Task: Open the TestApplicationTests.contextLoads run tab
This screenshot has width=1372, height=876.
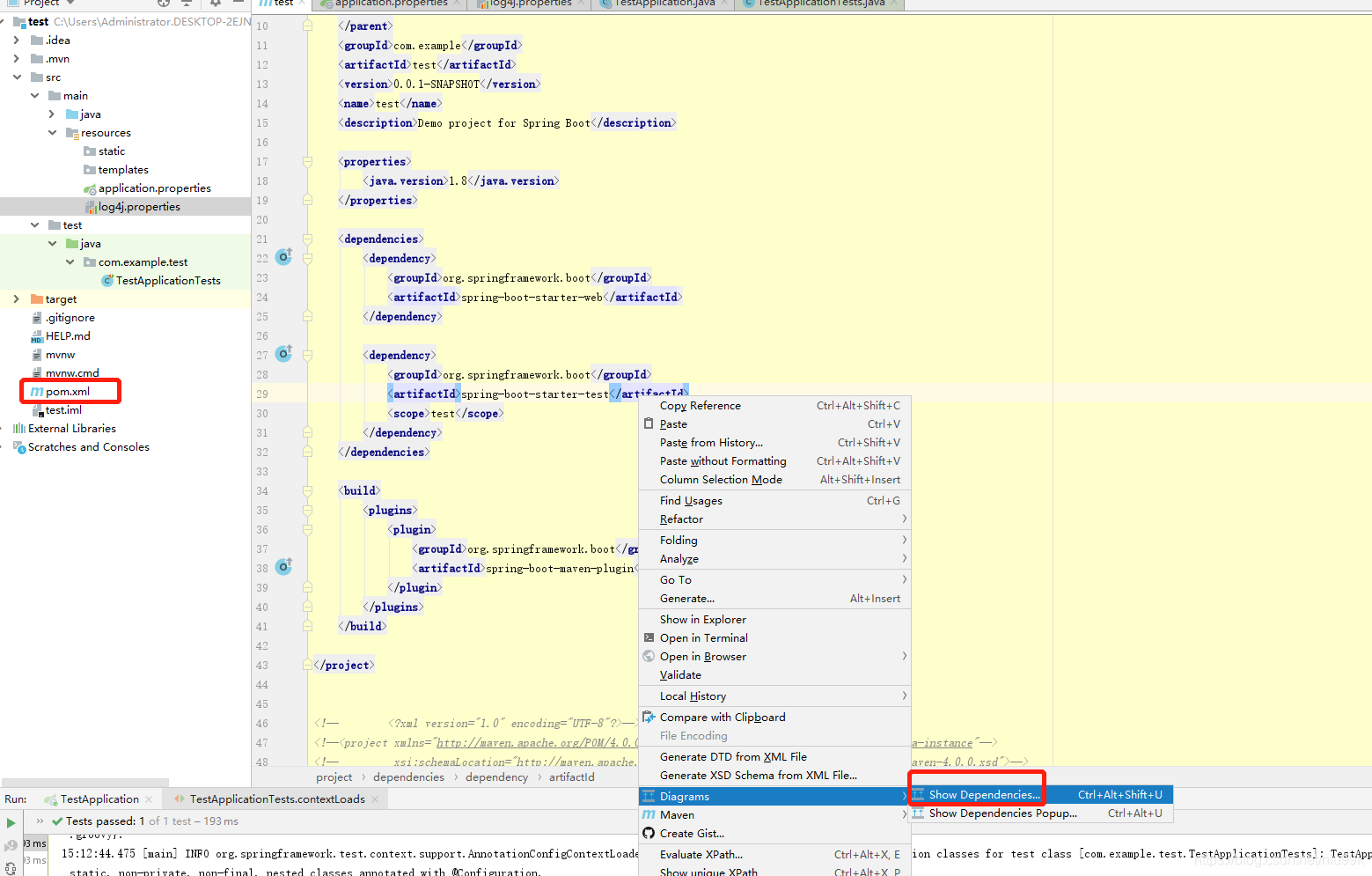Action: pyautogui.click(x=277, y=799)
